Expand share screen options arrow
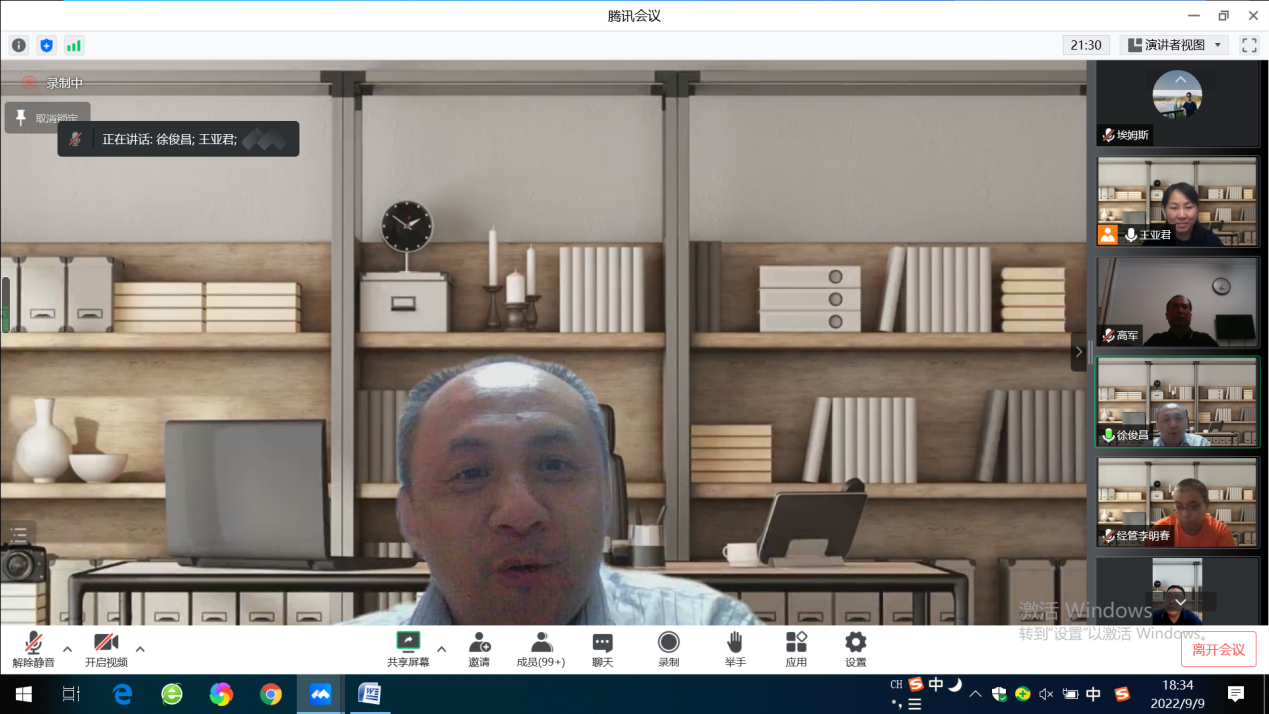Image resolution: width=1269 pixels, height=714 pixels. click(441, 649)
